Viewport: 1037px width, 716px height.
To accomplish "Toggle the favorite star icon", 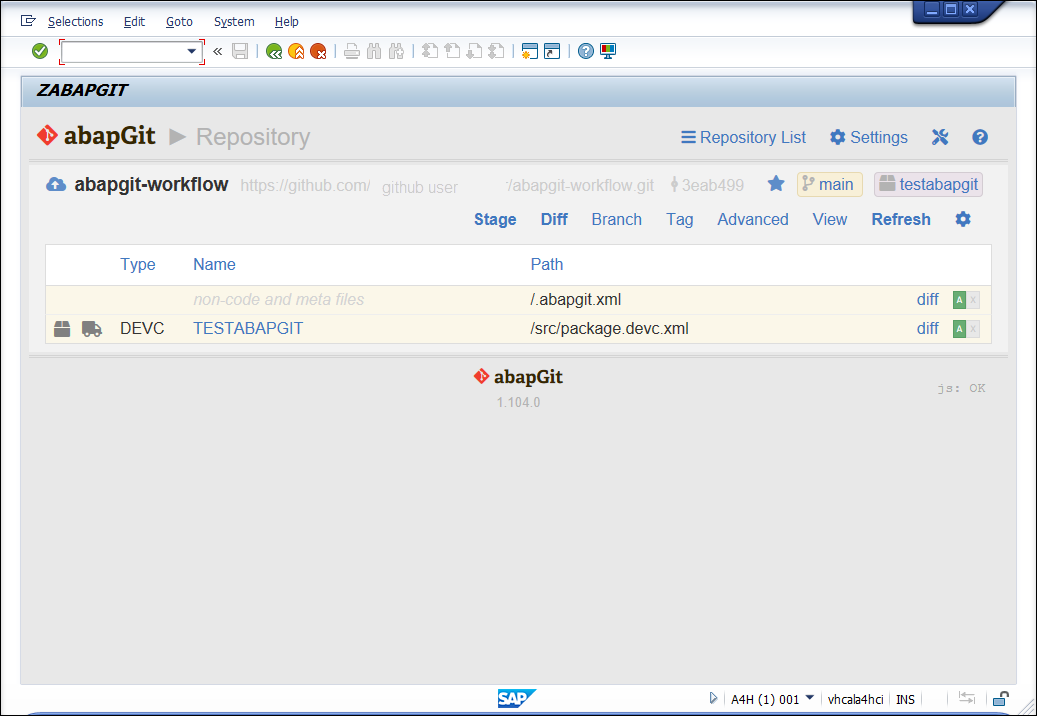I will coord(776,184).
